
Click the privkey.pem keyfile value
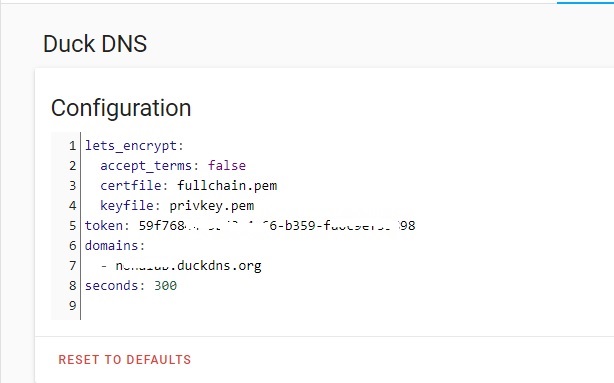(x=212, y=206)
